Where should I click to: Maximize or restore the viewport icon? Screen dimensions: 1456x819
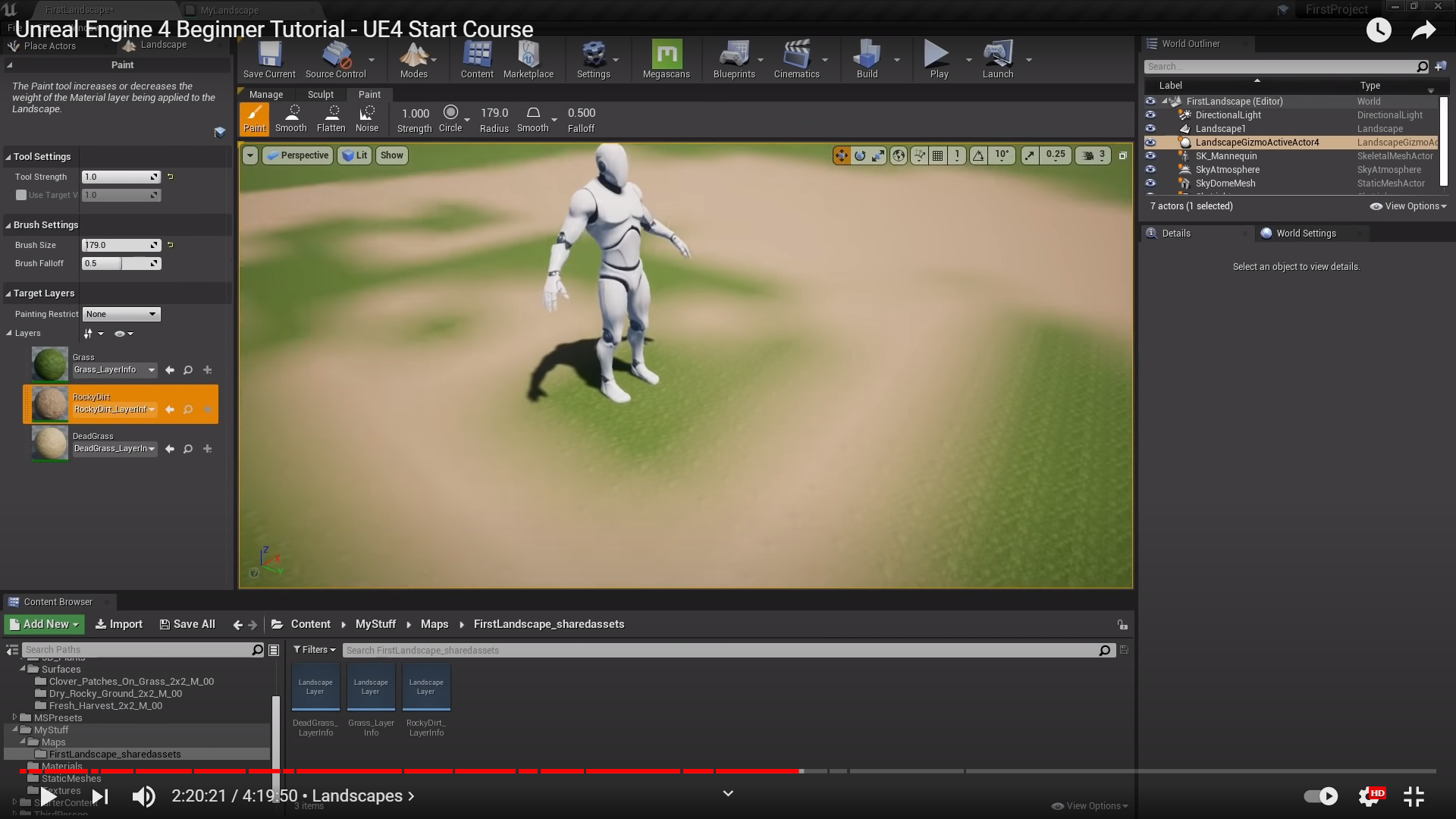(1123, 155)
